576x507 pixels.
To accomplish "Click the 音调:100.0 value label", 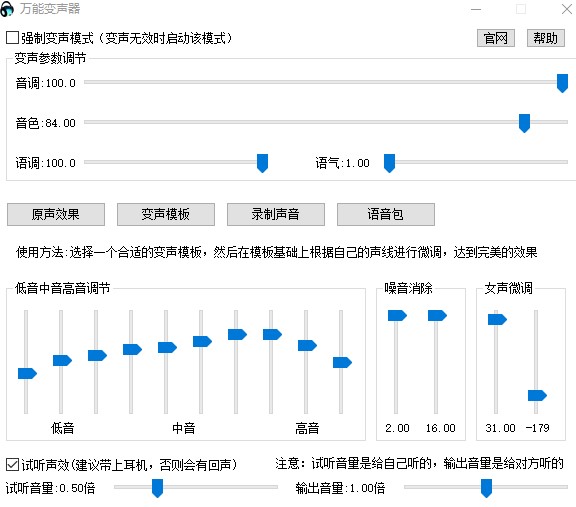I will click(x=46, y=83).
